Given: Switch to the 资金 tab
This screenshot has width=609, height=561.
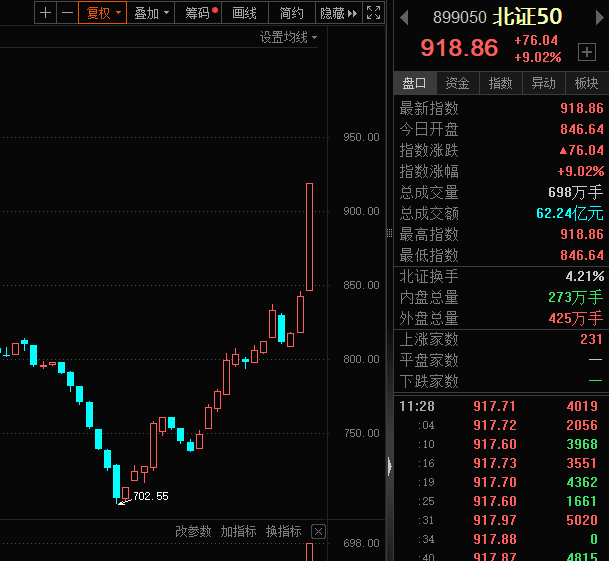Looking at the screenshot, I should pos(457,83).
